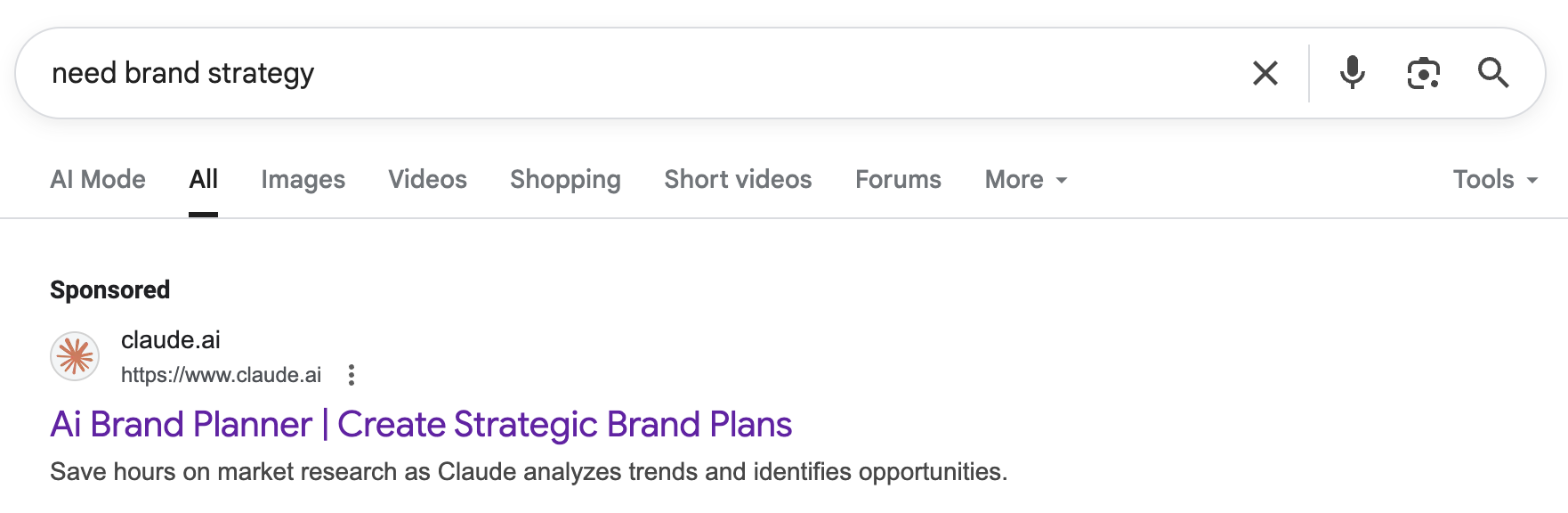
Task: Click the Claude starburst favicon
Action: (x=75, y=356)
